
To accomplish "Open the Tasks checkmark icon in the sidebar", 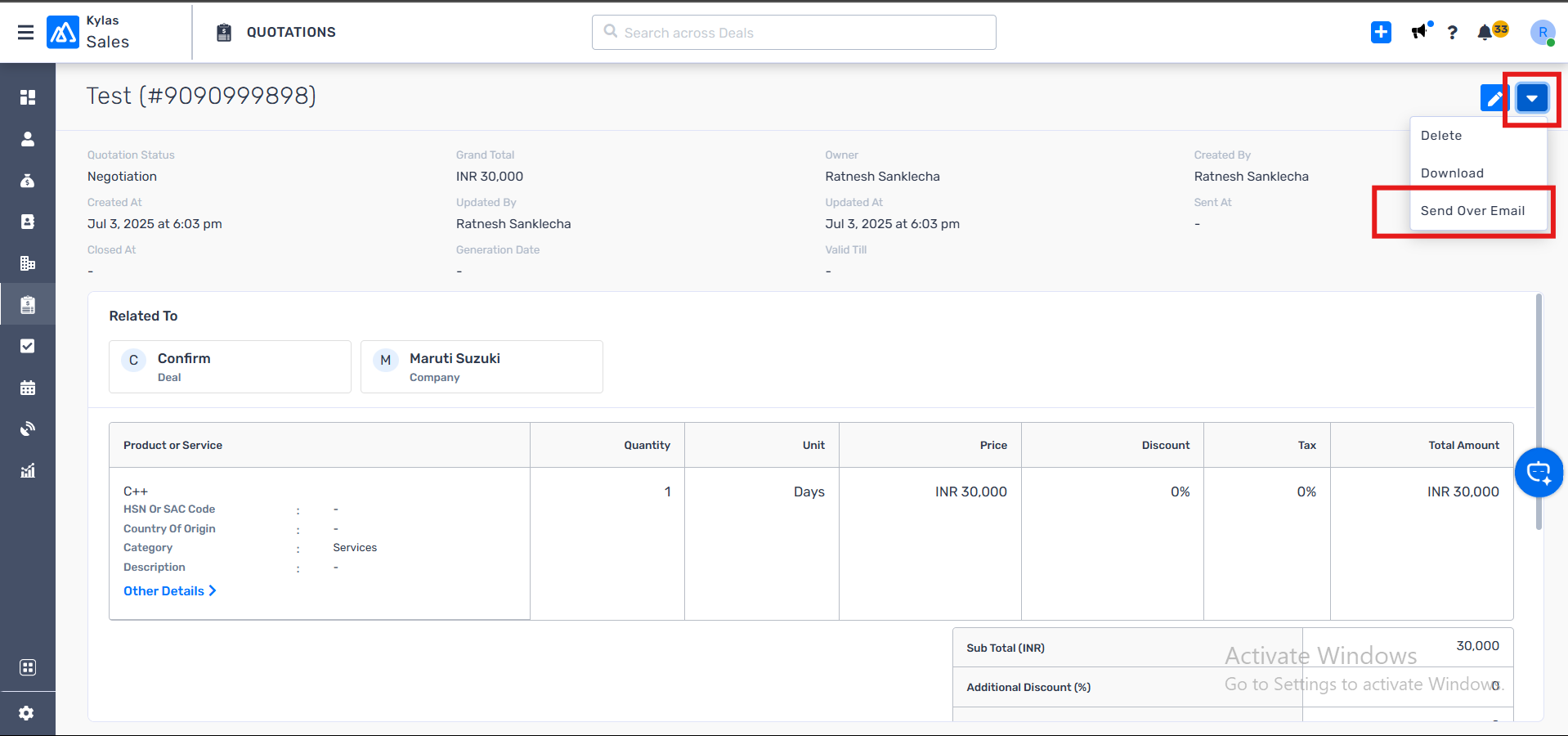I will point(28,346).
